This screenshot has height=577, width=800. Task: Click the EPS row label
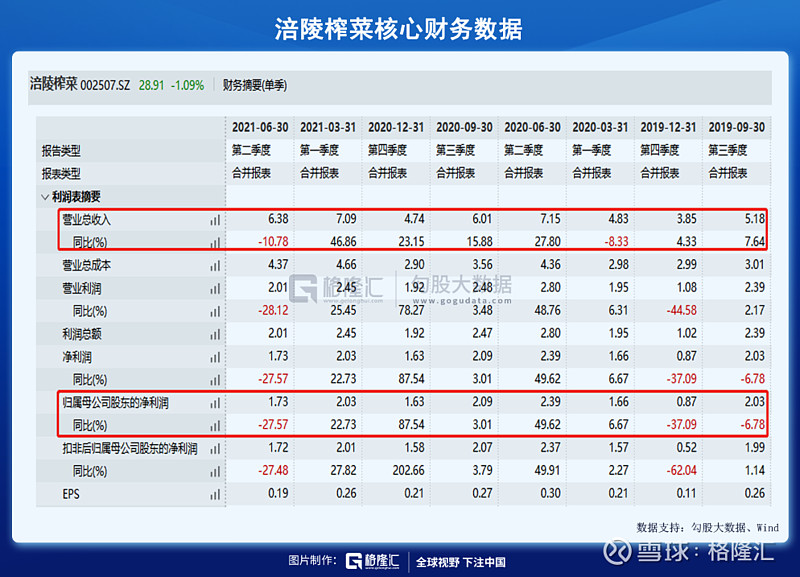pos(71,494)
